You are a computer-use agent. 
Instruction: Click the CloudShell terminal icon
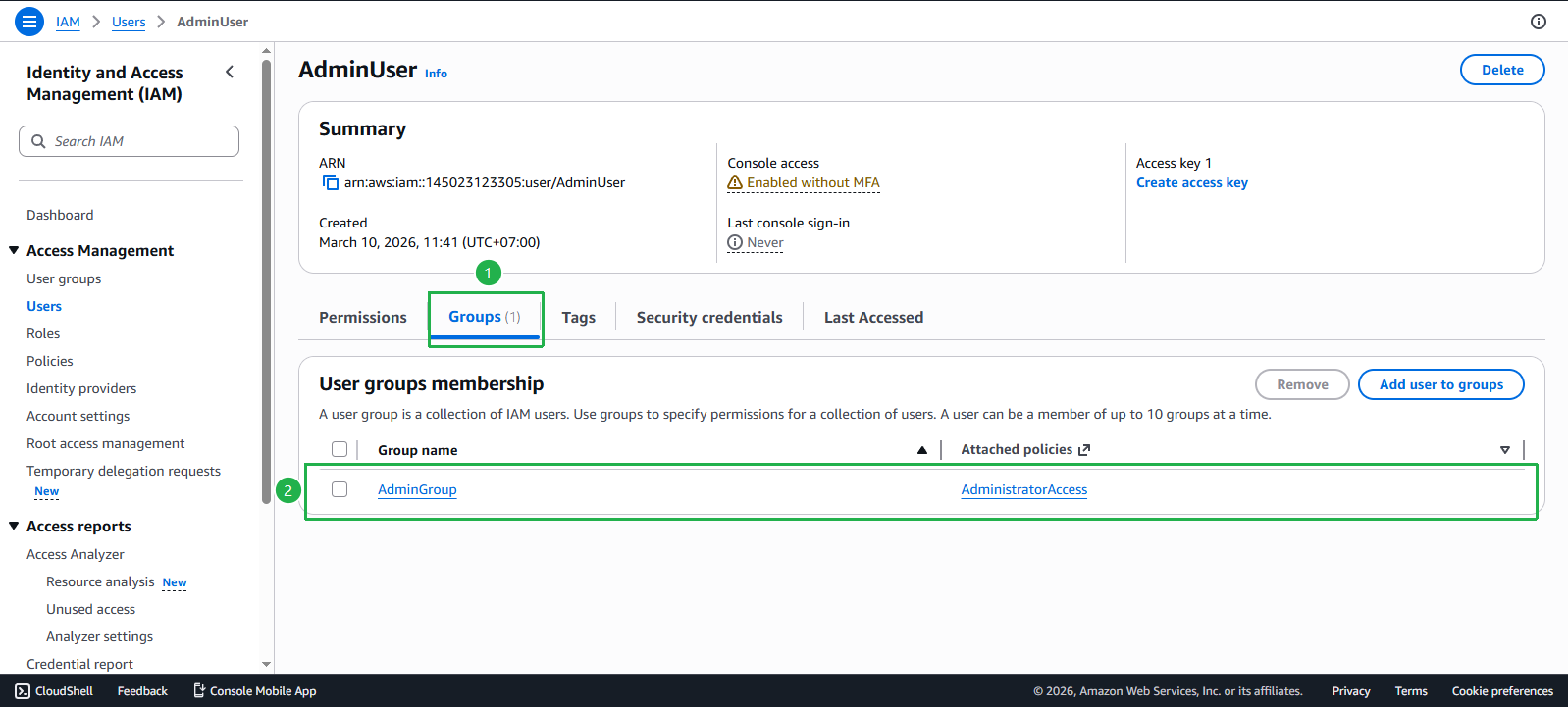pos(23,691)
